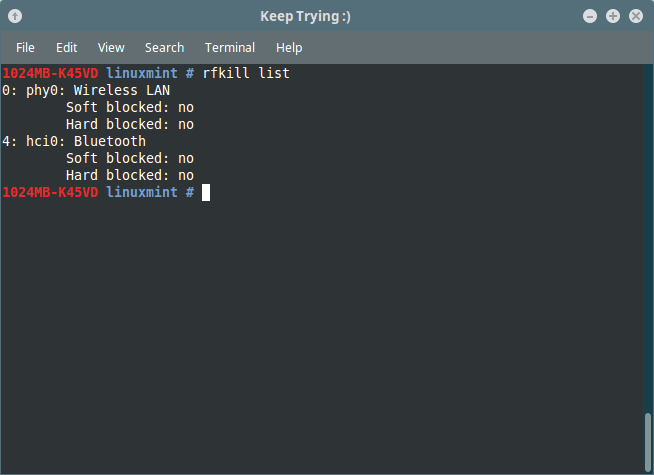Open the Edit menu

pos(67,47)
